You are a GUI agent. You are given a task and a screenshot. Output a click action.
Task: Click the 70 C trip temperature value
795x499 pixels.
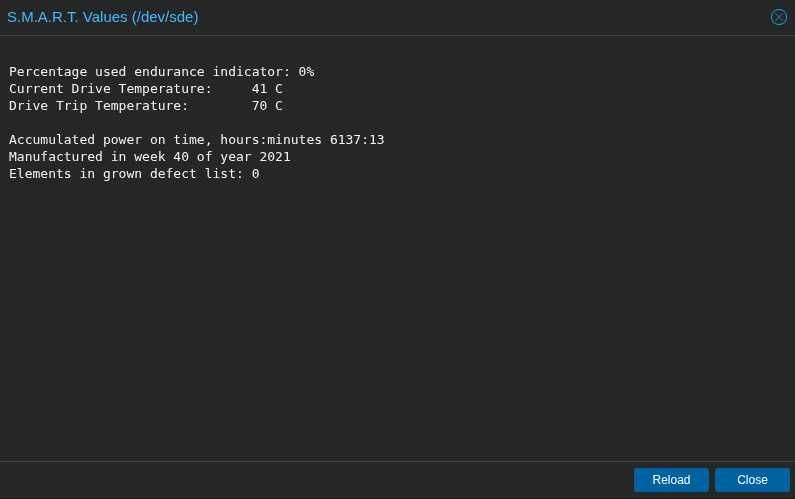[267, 106]
